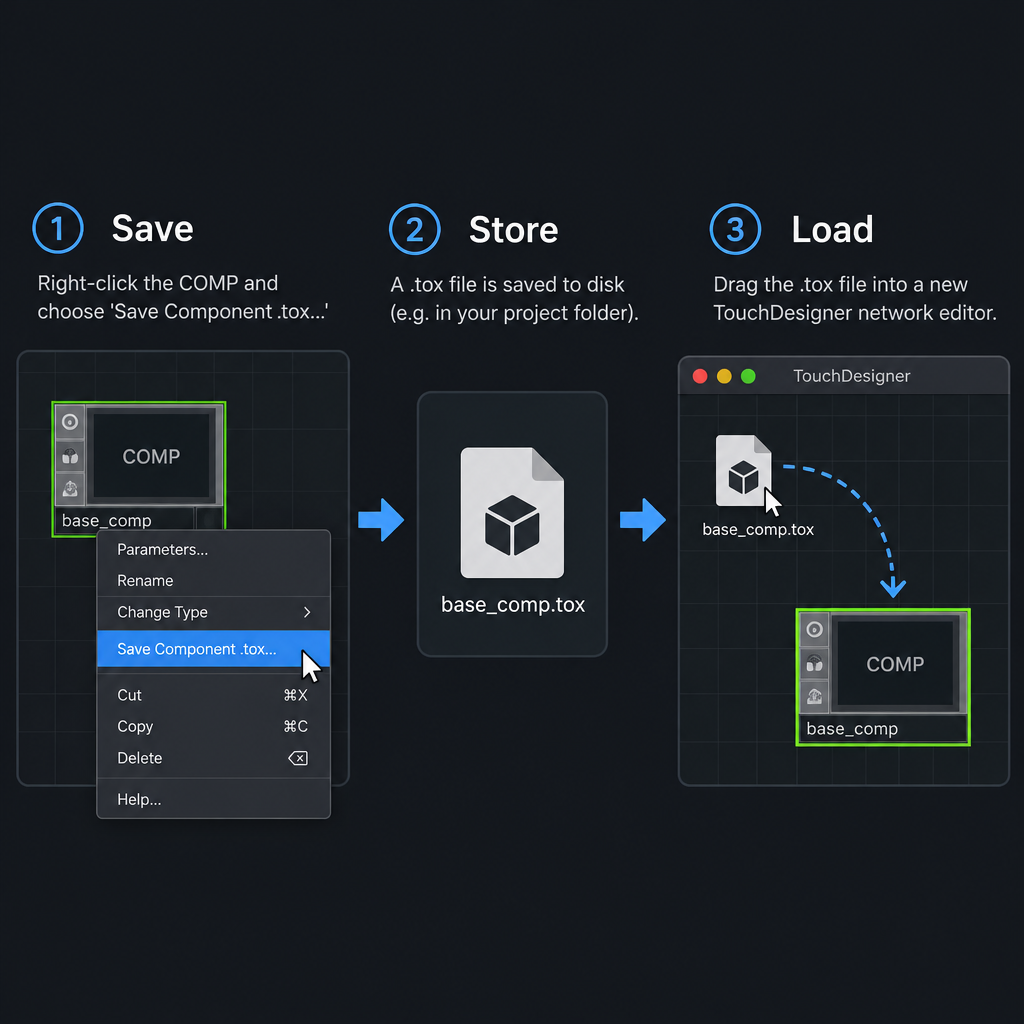The image size is (1024, 1024).
Task: Select the large .tox file icon in the Store card
Action: (512, 513)
